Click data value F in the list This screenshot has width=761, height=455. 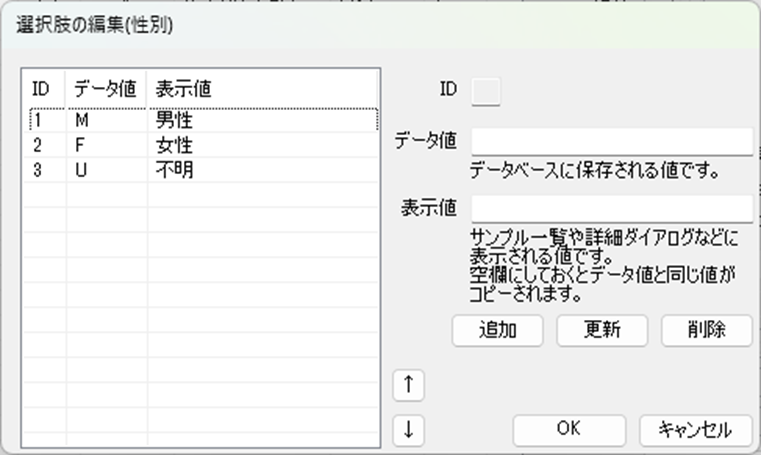[81, 145]
